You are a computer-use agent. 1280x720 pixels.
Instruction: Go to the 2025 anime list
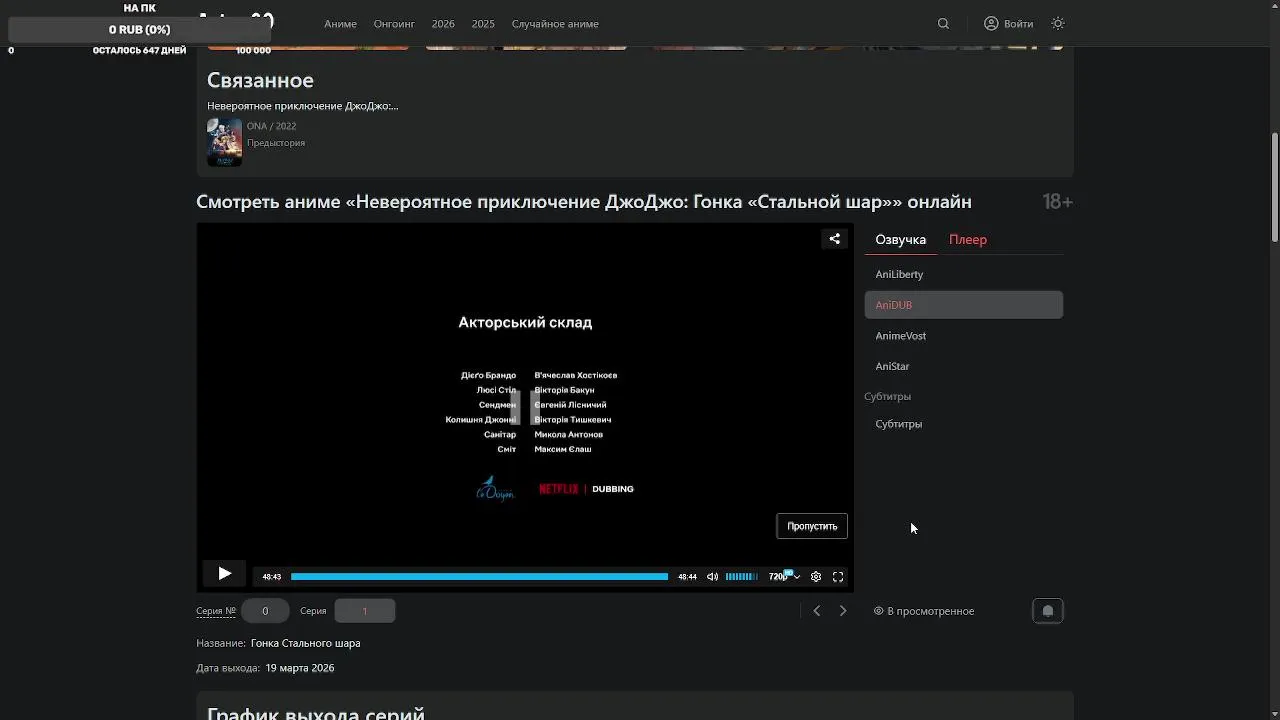pos(483,24)
